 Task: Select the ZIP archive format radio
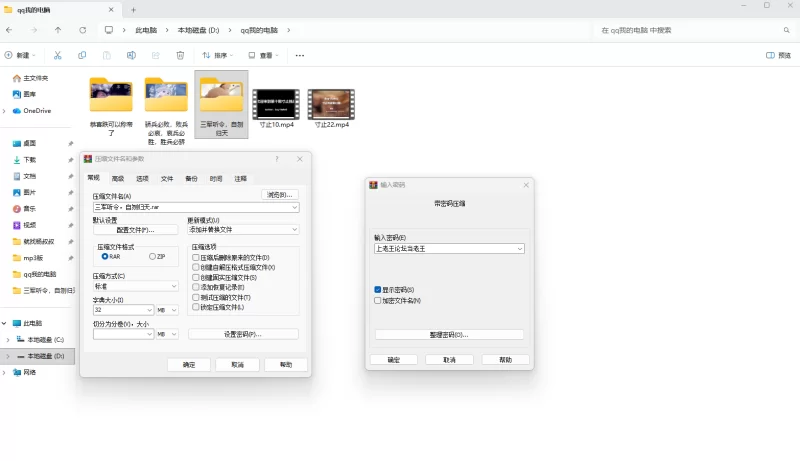152,257
